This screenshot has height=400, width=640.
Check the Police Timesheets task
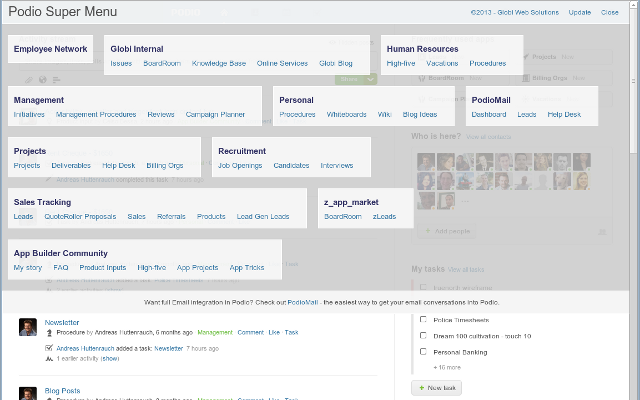(424, 319)
